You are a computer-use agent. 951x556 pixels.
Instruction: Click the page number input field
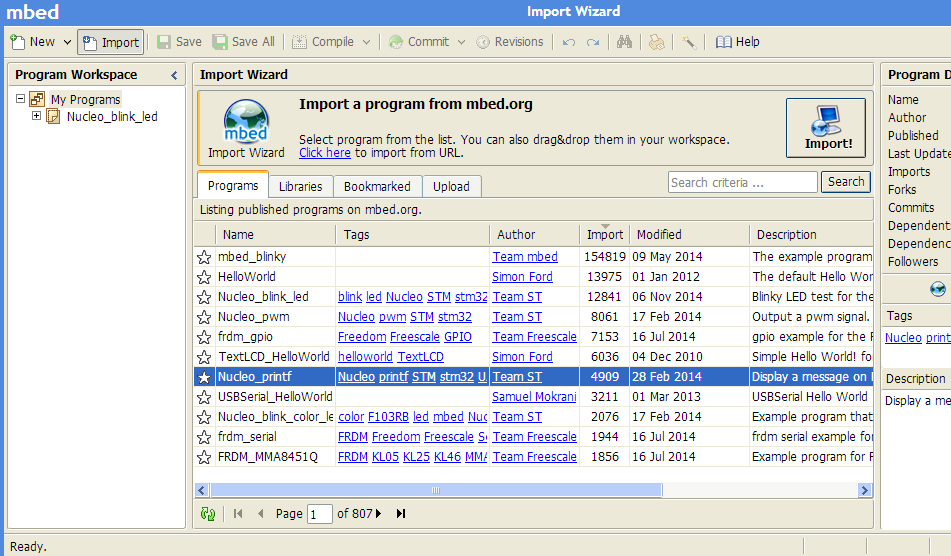319,514
